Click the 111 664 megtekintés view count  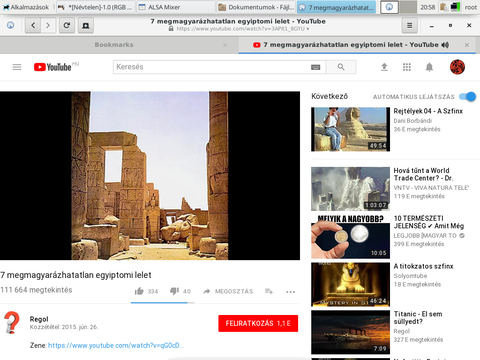coord(36,290)
